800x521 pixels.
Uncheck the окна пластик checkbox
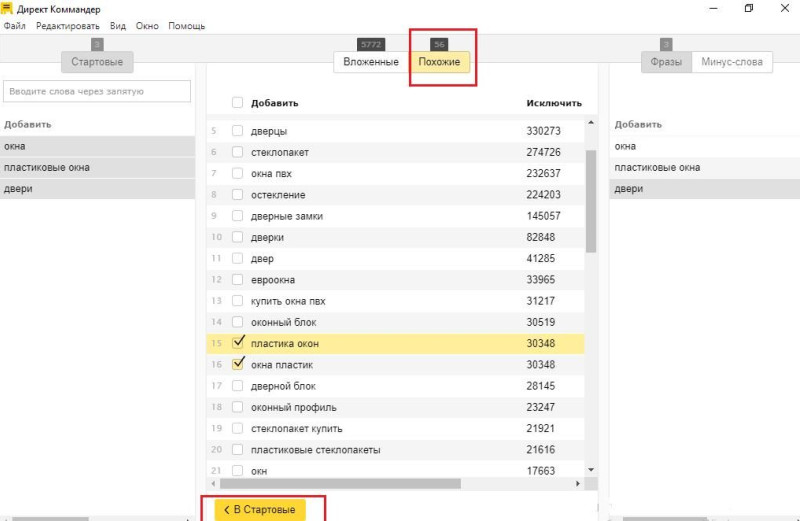237,364
